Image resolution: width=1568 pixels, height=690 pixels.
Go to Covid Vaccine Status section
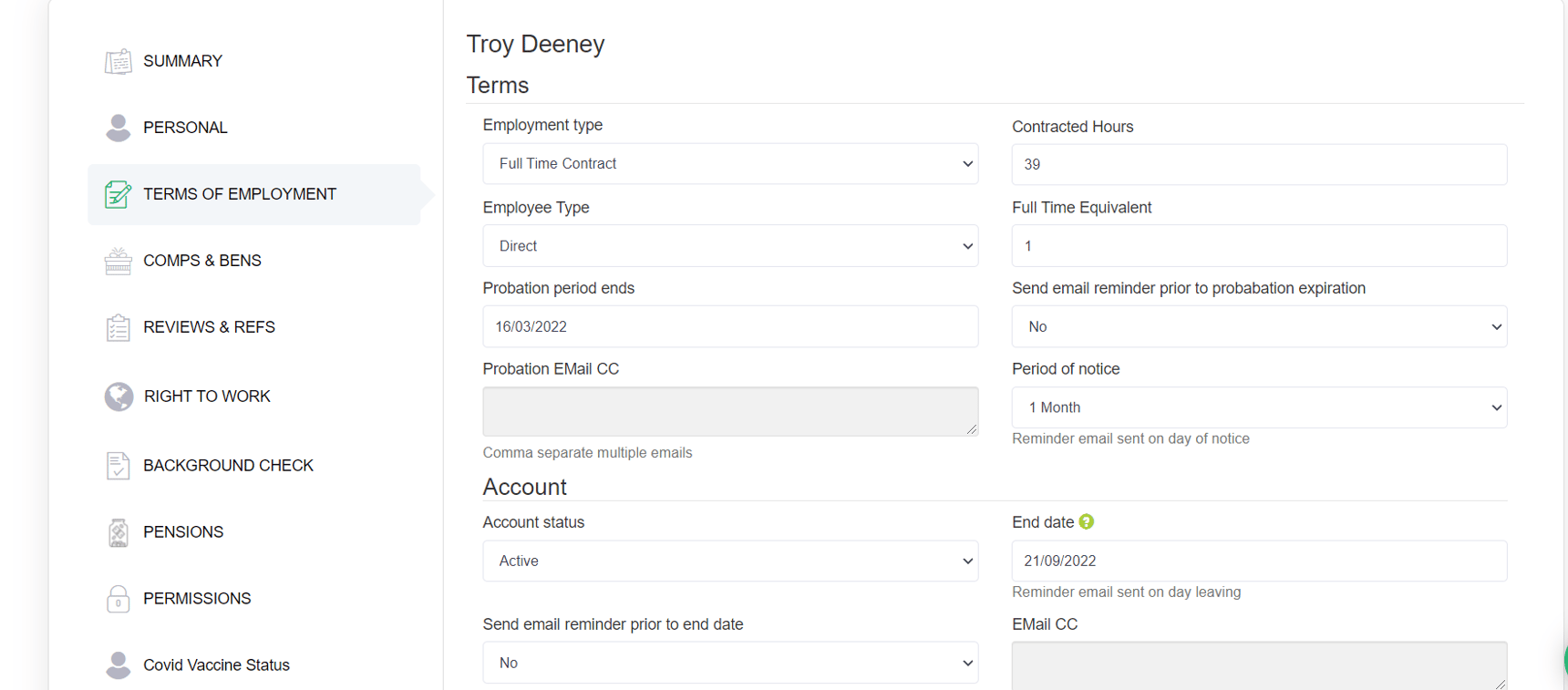coord(216,665)
